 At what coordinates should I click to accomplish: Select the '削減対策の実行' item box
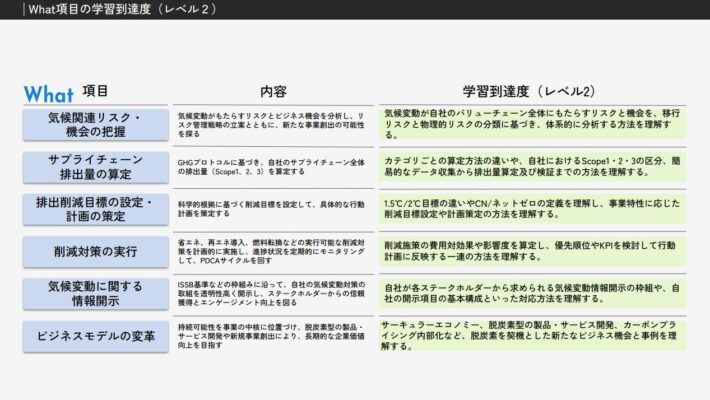tap(95, 250)
